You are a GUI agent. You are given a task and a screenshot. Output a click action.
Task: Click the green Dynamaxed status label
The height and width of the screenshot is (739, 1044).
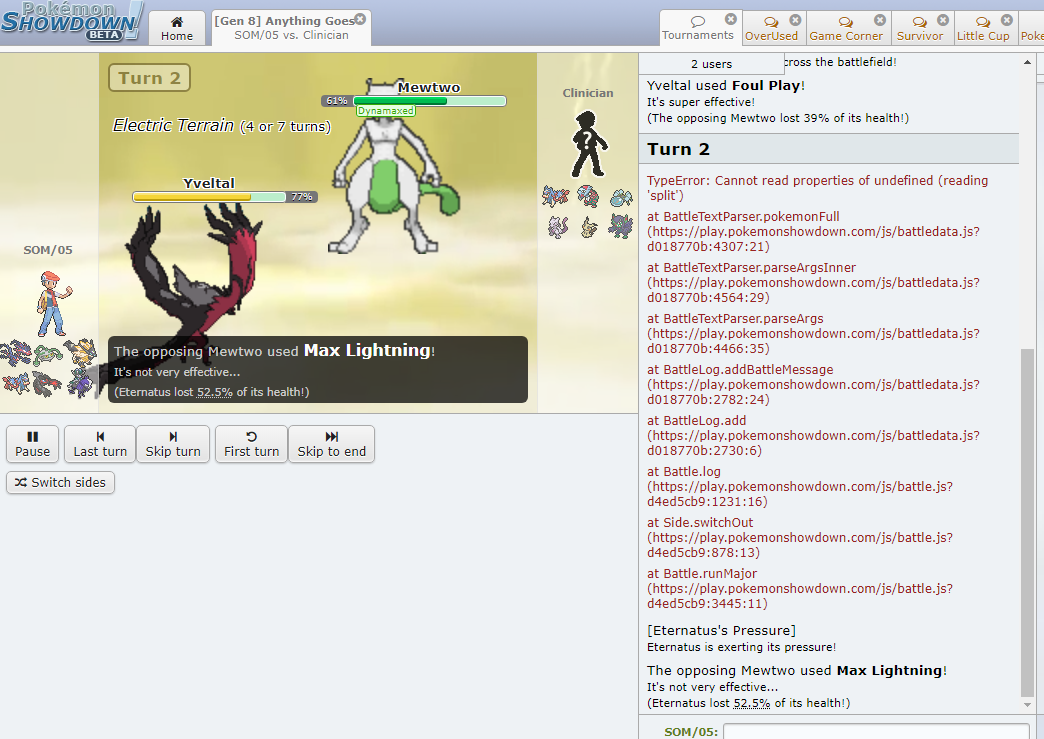386,111
